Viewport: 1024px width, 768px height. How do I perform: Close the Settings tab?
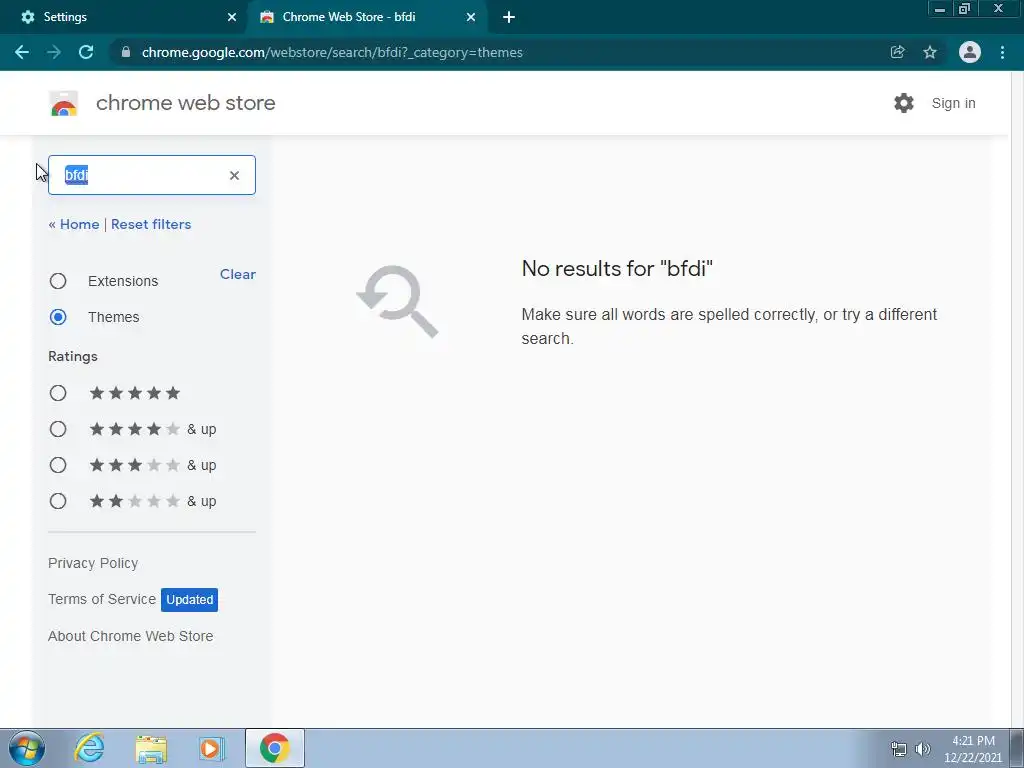click(x=232, y=17)
